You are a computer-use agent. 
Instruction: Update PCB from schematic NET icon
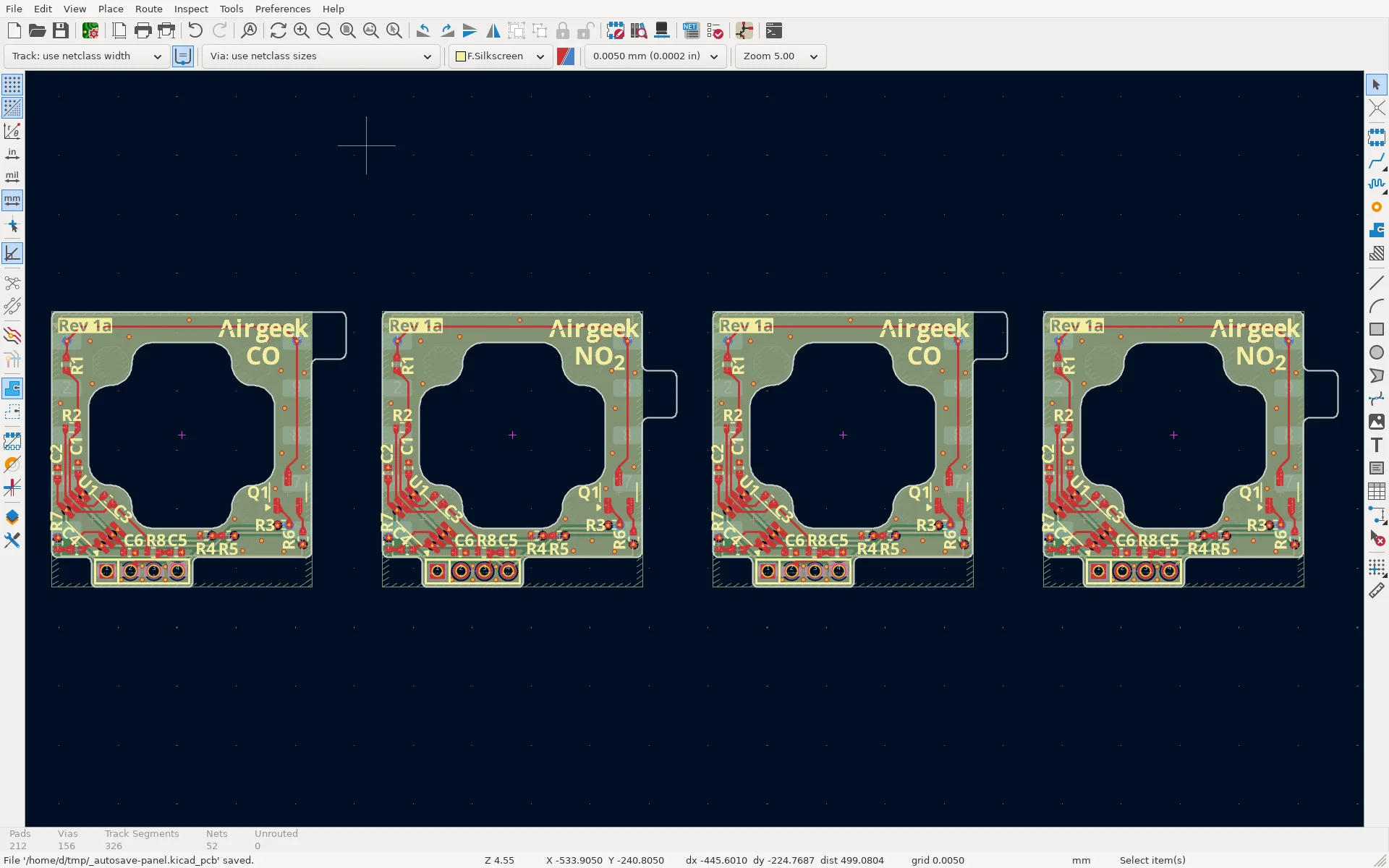click(x=691, y=30)
